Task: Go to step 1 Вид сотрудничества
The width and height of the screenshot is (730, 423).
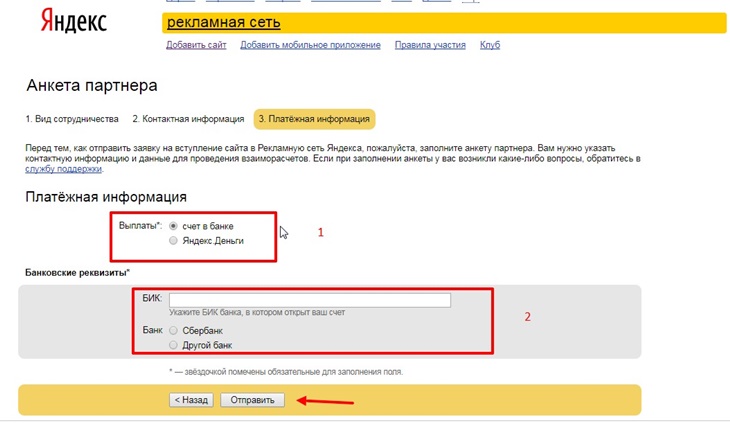Action: coord(72,119)
